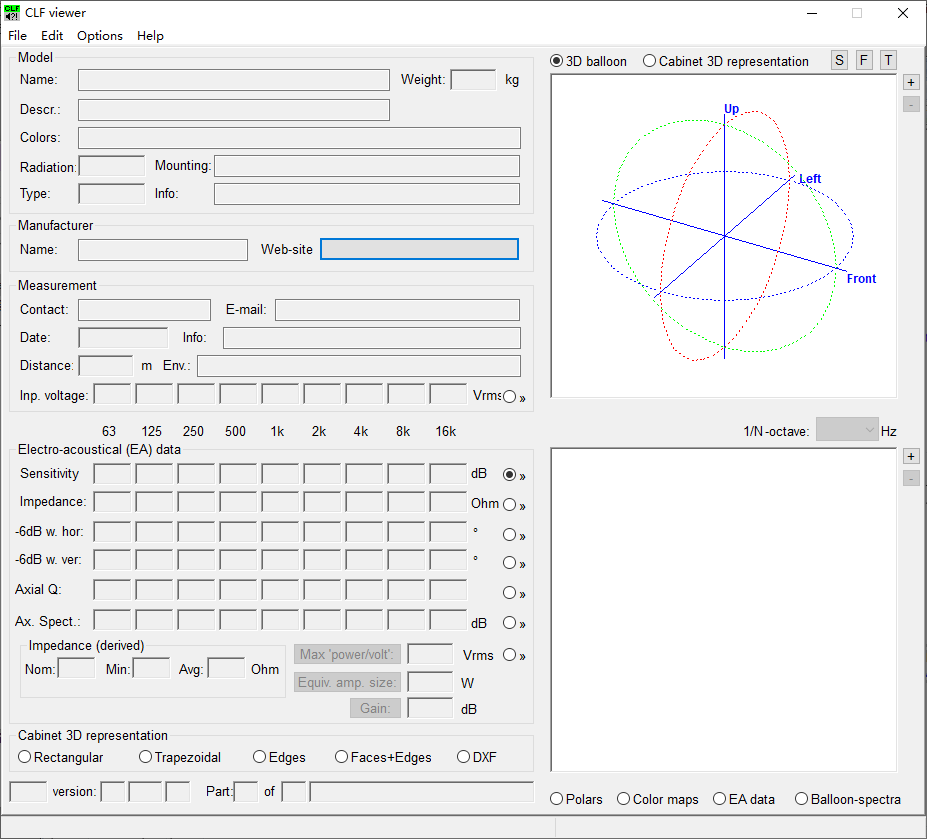The height and width of the screenshot is (839, 927).
Task: Click the Min impedance field
Action: click(151, 668)
